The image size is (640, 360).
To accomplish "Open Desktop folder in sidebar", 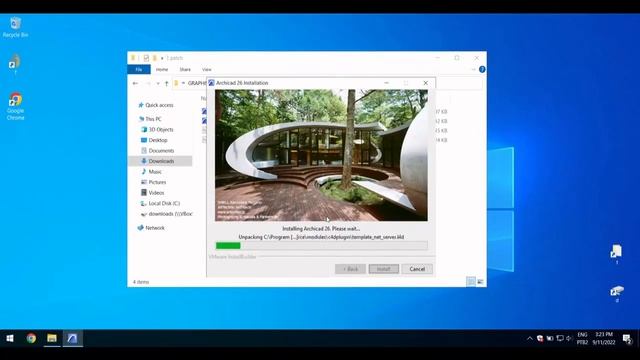I will [x=154, y=140].
